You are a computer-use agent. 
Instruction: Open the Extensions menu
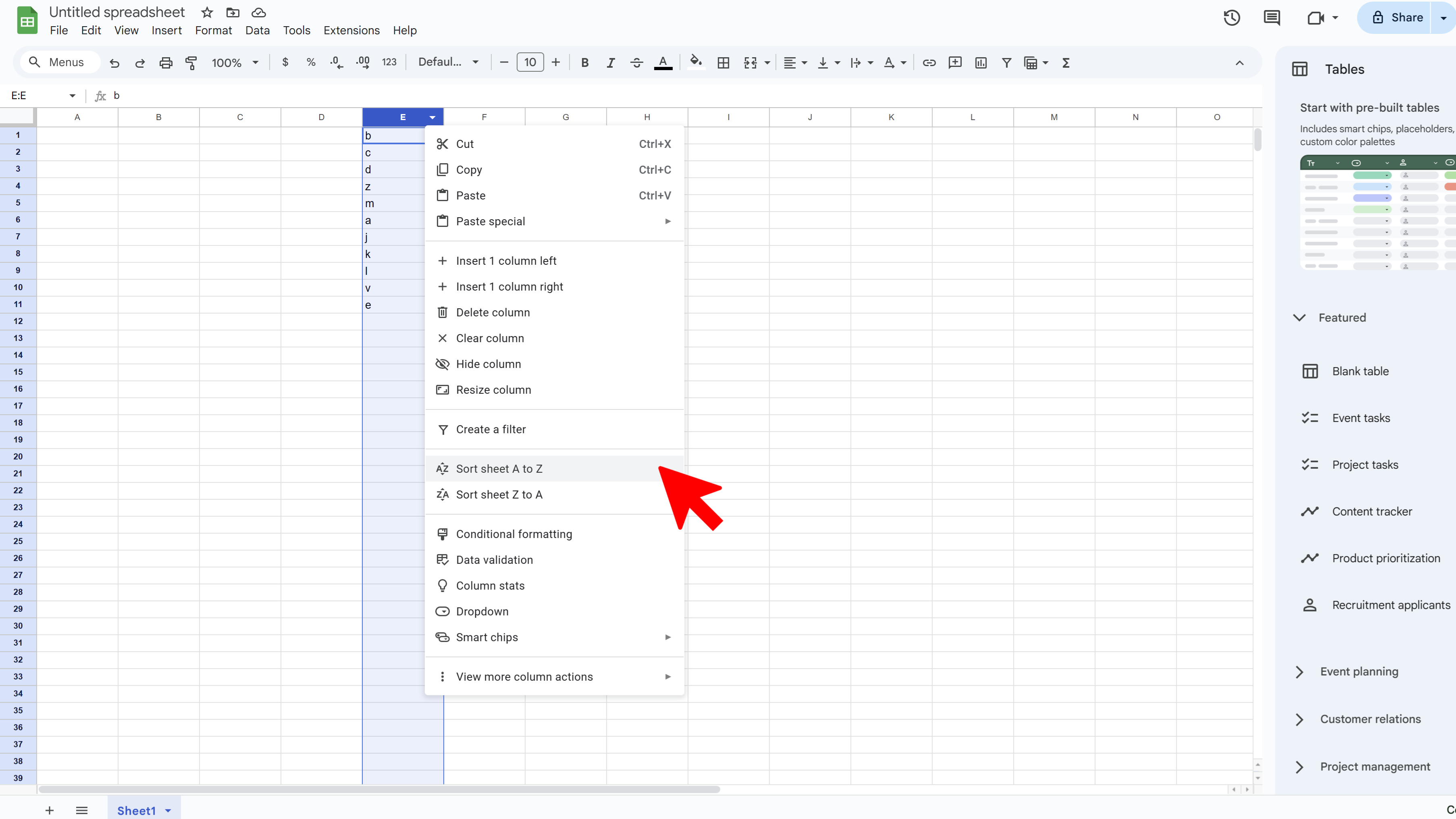coord(352,30)
